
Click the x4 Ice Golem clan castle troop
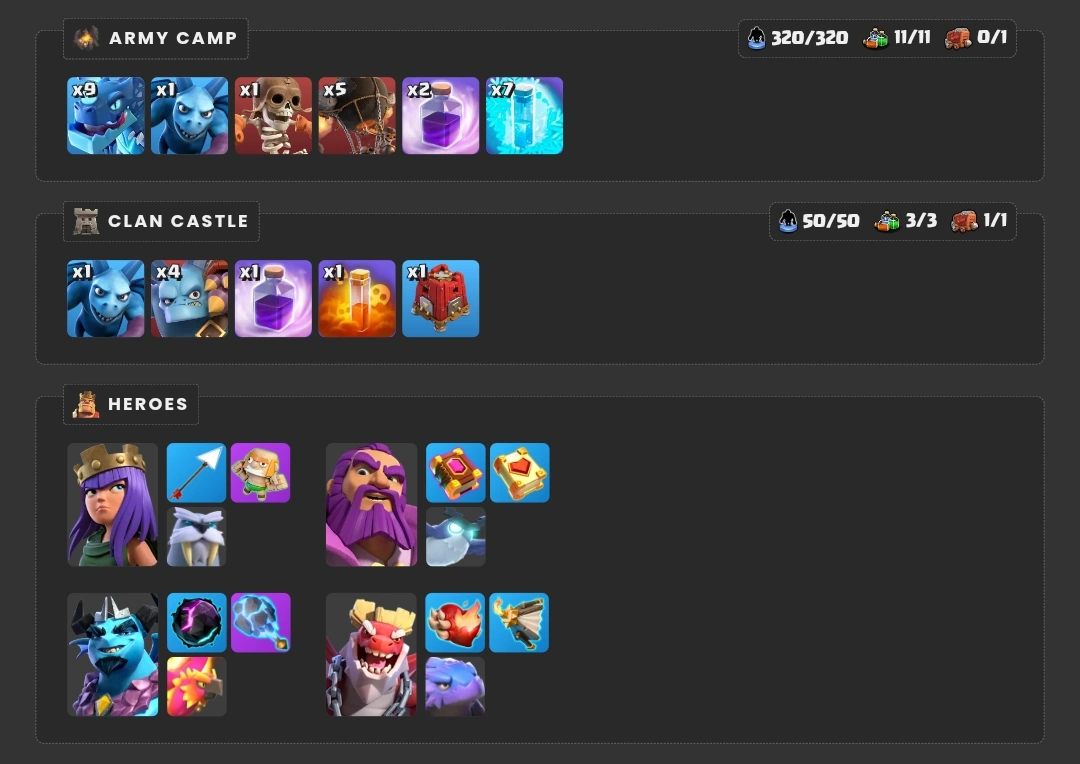[x=189, y=298]
